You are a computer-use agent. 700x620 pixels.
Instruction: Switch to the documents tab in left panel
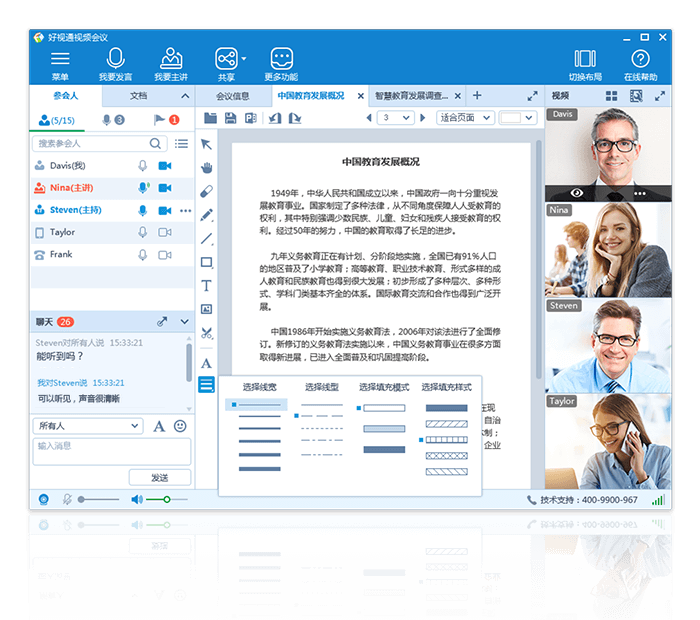tap(138, 96)
